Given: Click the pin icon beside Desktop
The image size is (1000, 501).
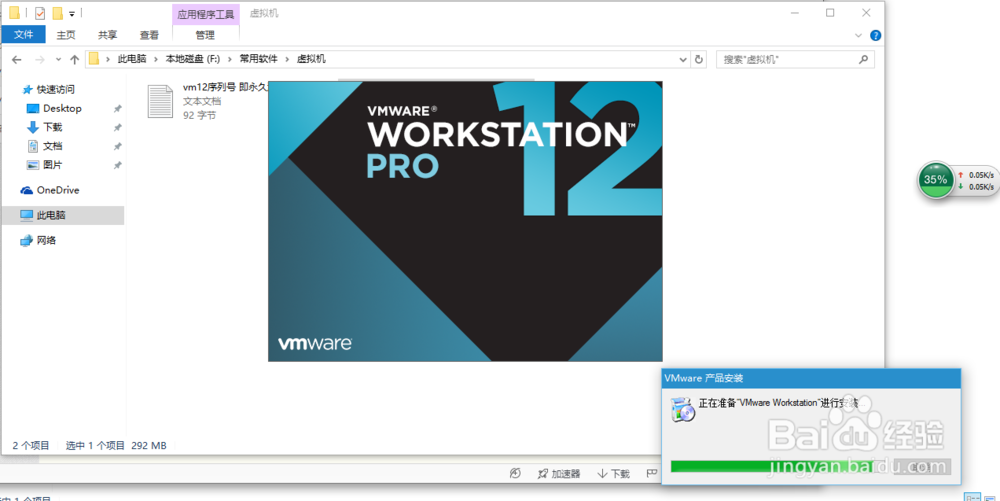Looking at the screenshot, I should click(117, 108).
